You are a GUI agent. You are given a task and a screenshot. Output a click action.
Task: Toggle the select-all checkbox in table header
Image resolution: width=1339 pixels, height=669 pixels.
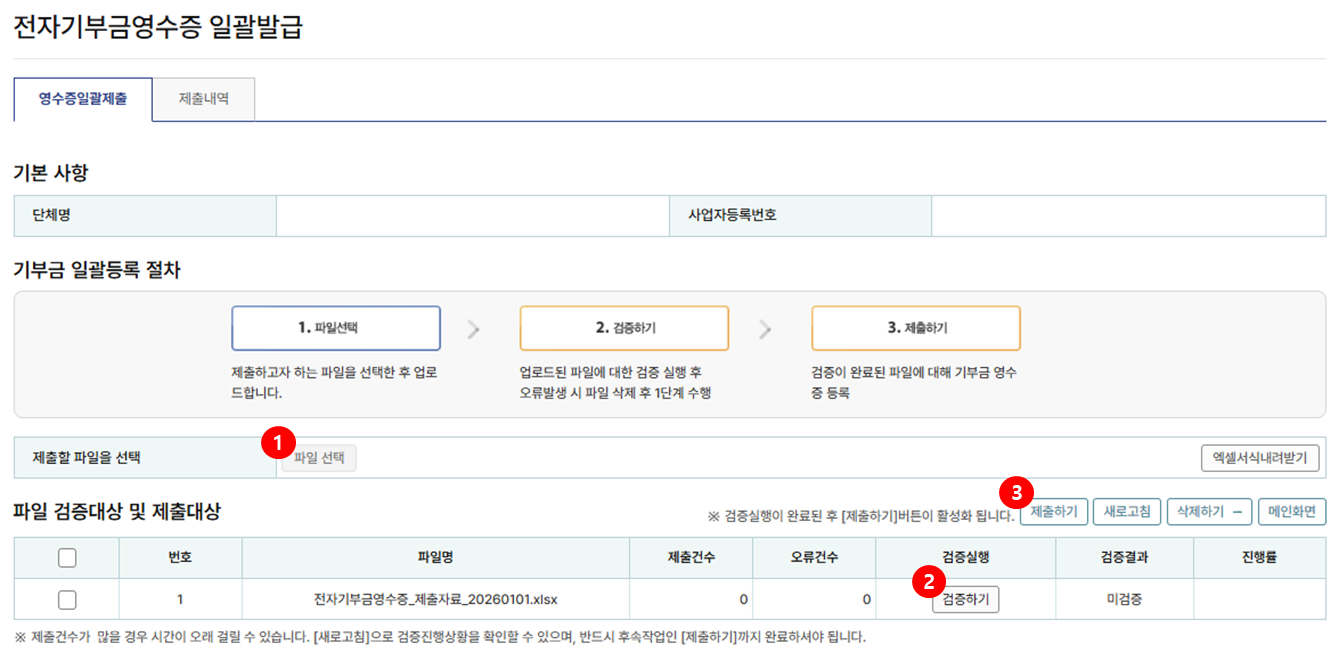67,558
